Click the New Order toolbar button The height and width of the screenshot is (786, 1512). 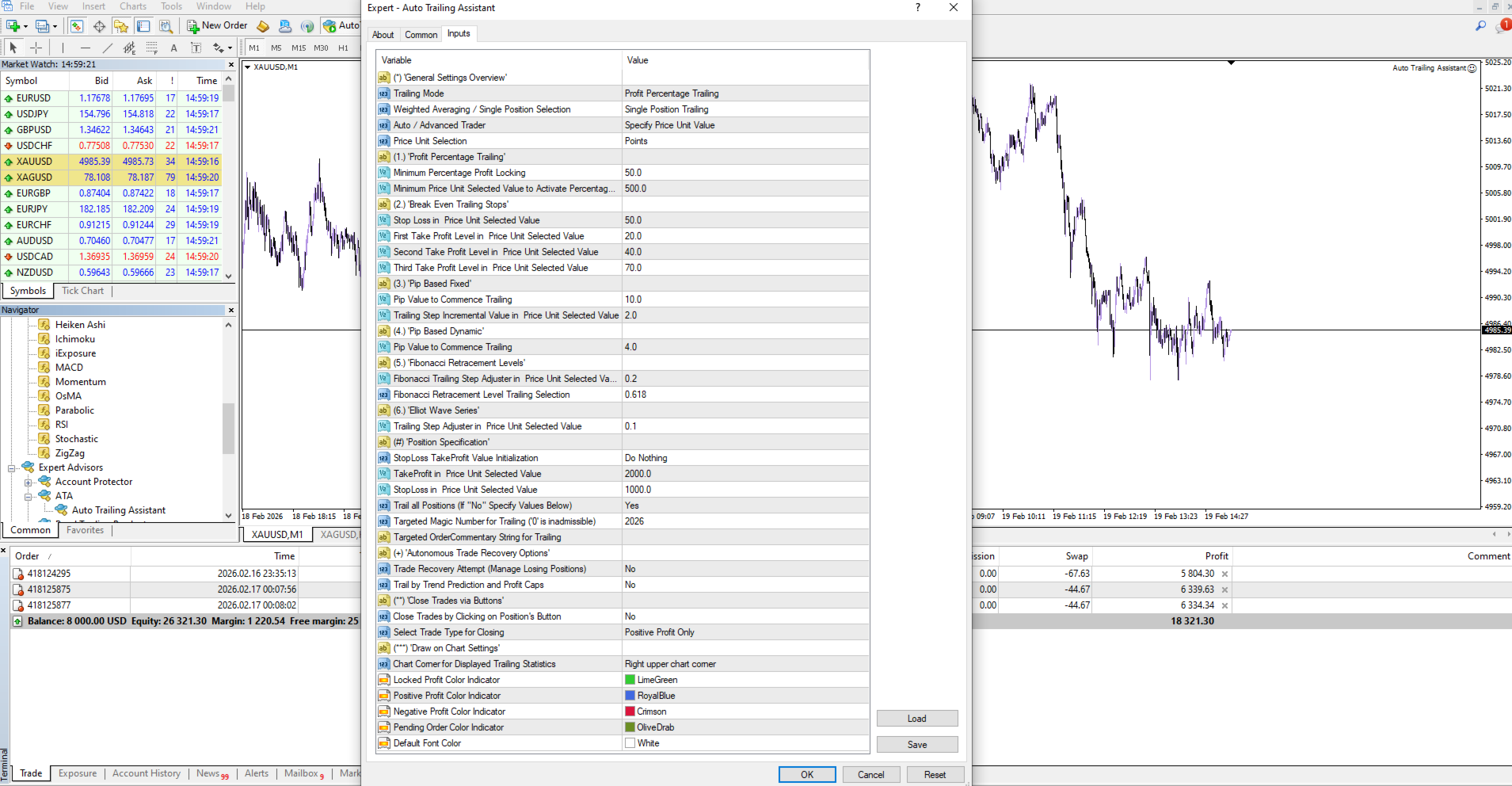(x=217, y=26)
